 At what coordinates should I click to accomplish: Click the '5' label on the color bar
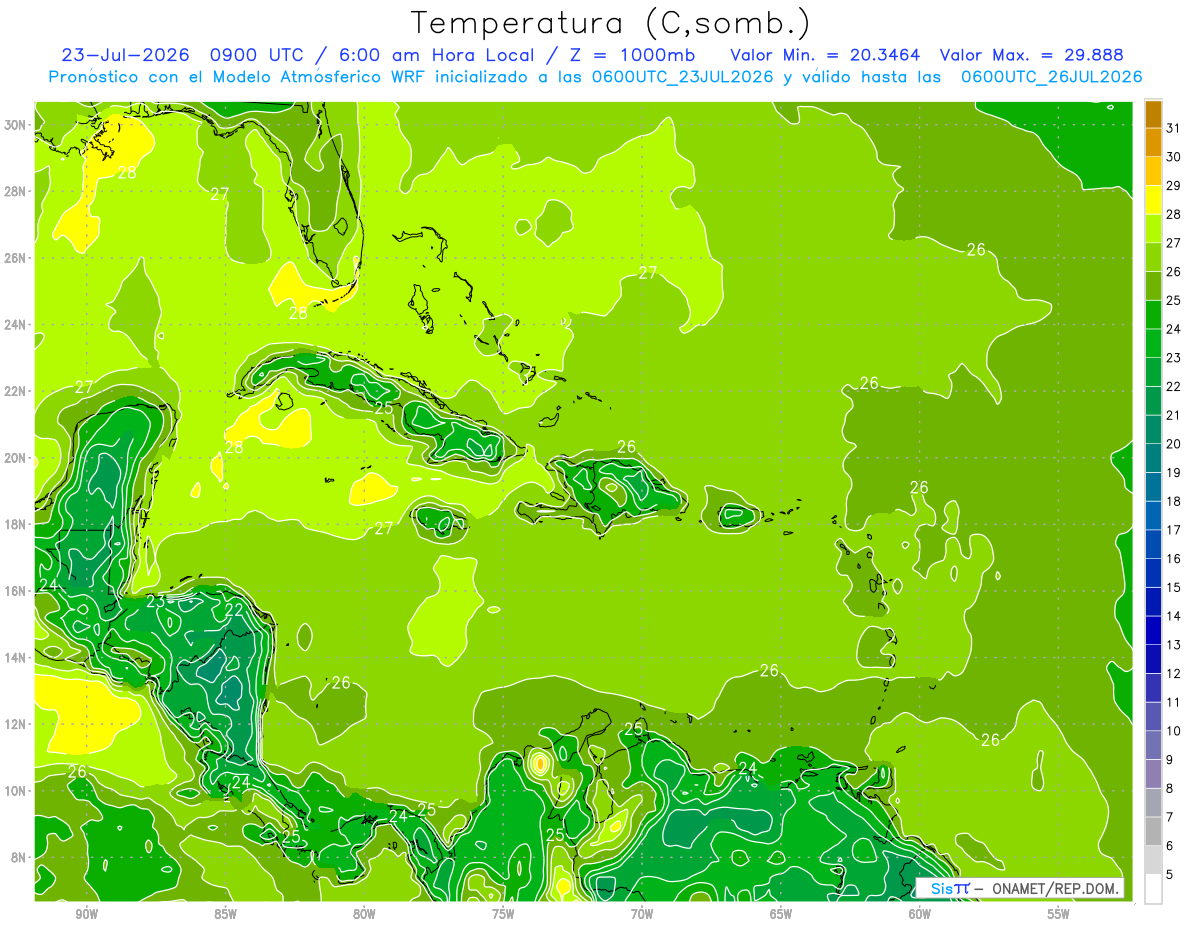point(1170,875)
